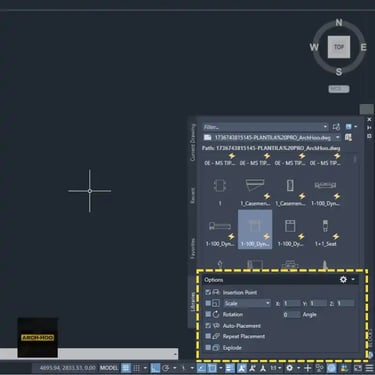
Task: Click the Rotation circular-arrow icon in Options
Action: click(x=216, y=314)
